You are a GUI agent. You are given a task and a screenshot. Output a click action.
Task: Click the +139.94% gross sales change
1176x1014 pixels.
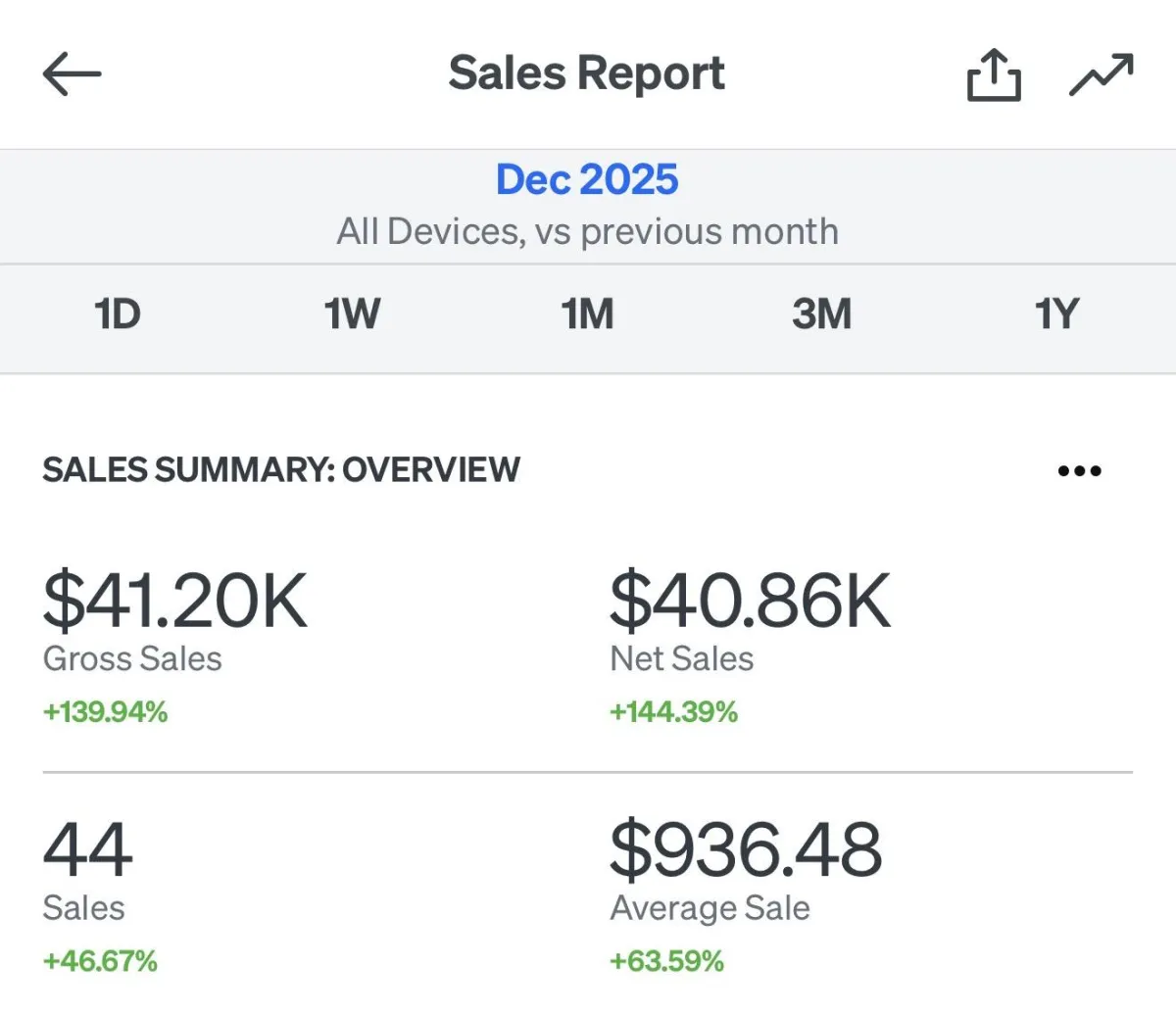[105, 712]
